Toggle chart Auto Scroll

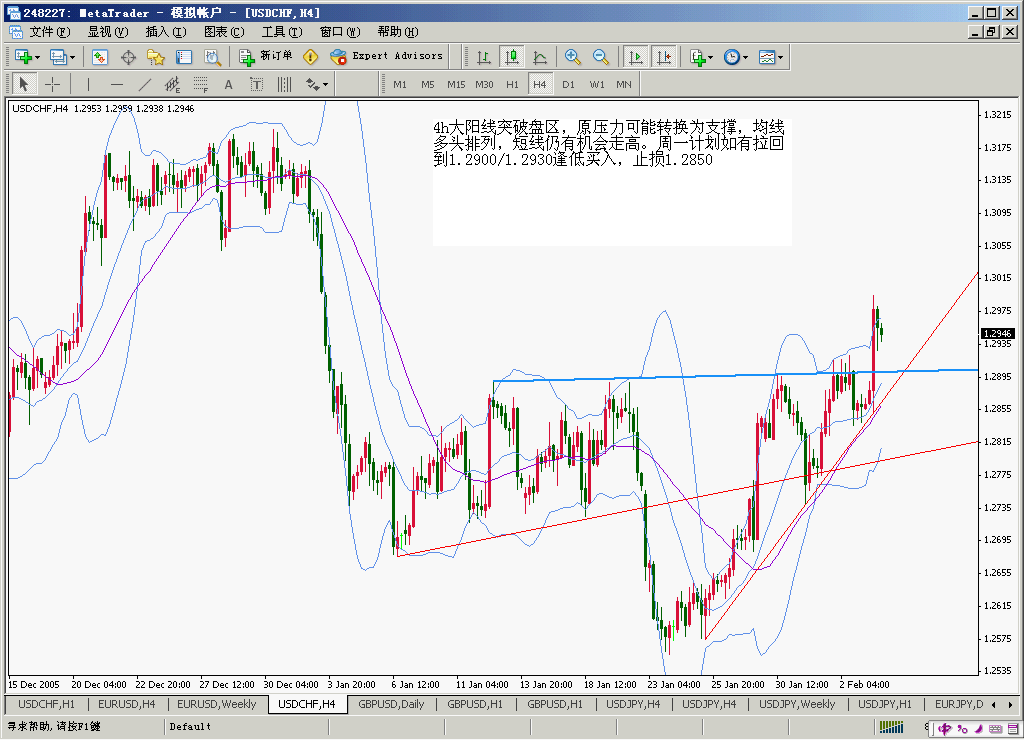[635, 57]
